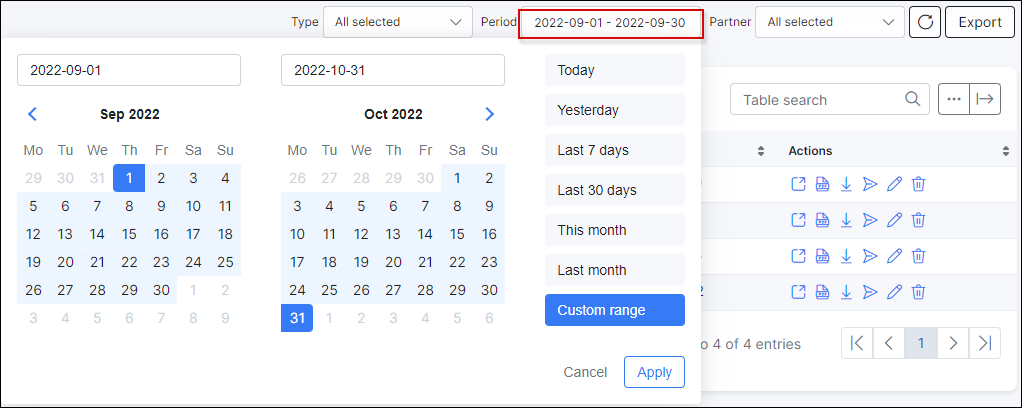
Task: Select the Last 7 days preset
Action: click(615, 151)
